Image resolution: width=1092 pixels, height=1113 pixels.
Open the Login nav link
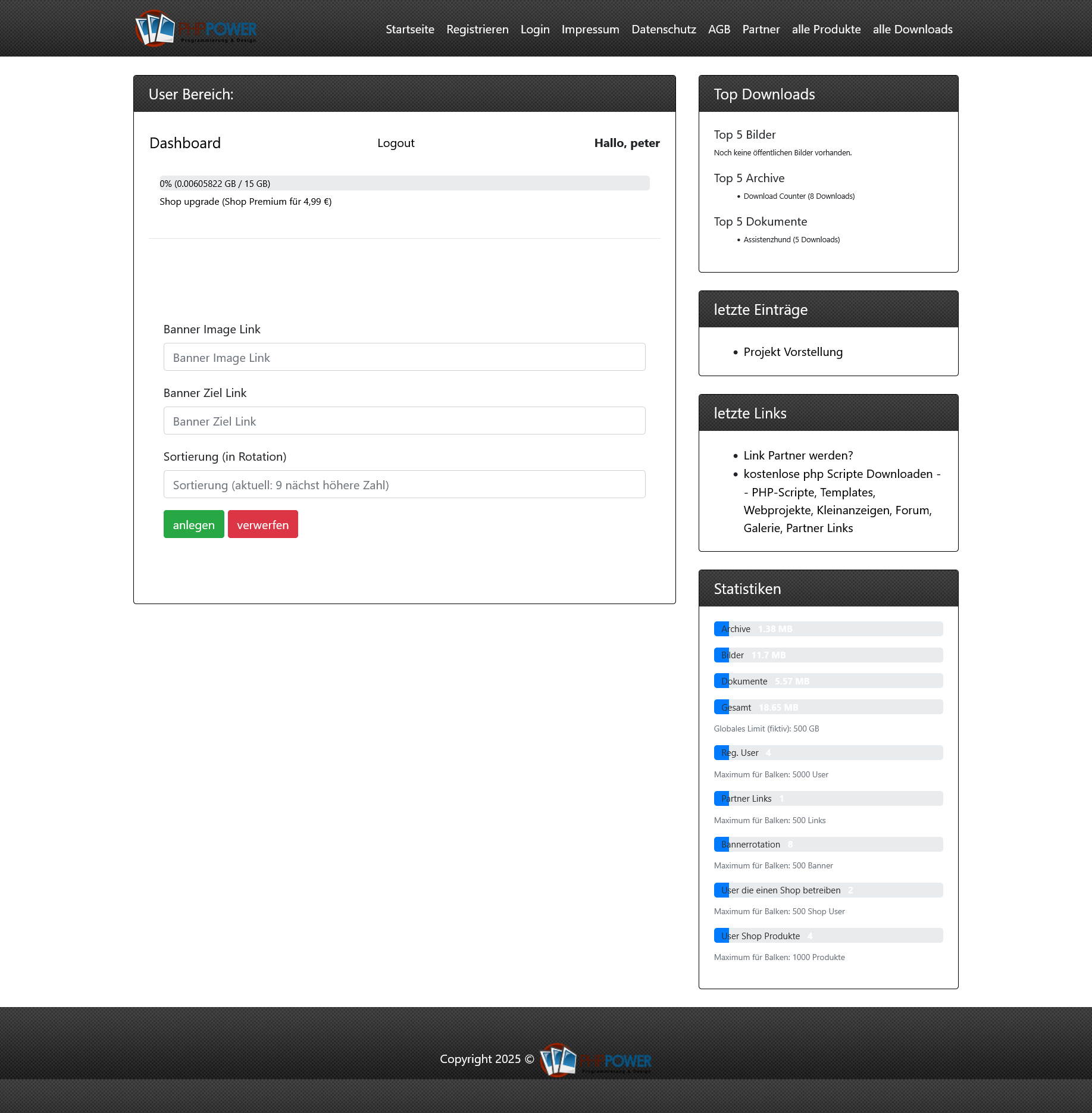click(534, 29)
